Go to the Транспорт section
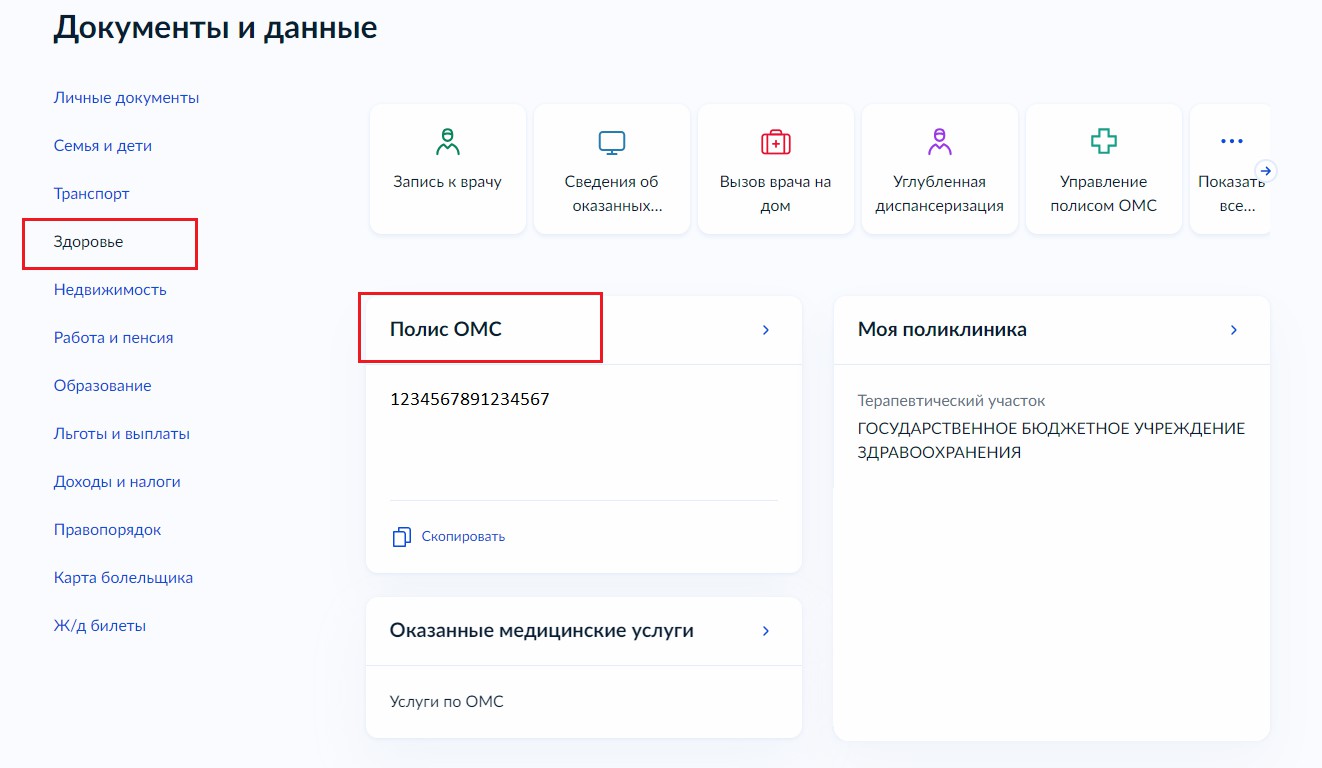 point(92,194)
